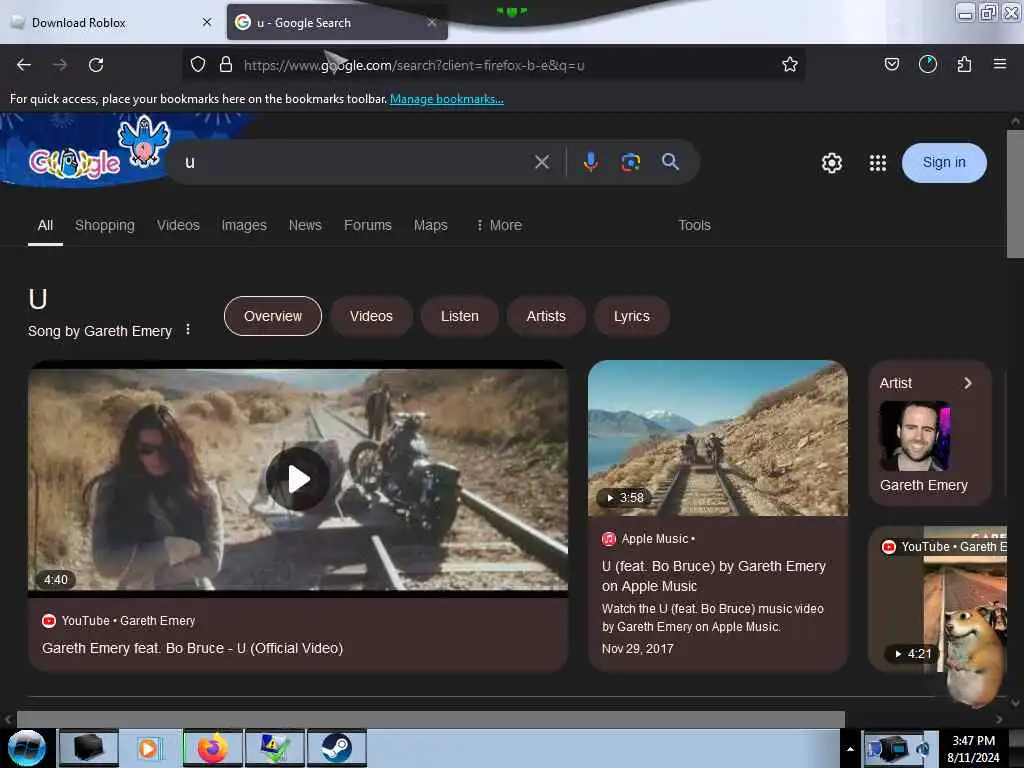
Task: Click the Sign in button
Action: (944, 163)
